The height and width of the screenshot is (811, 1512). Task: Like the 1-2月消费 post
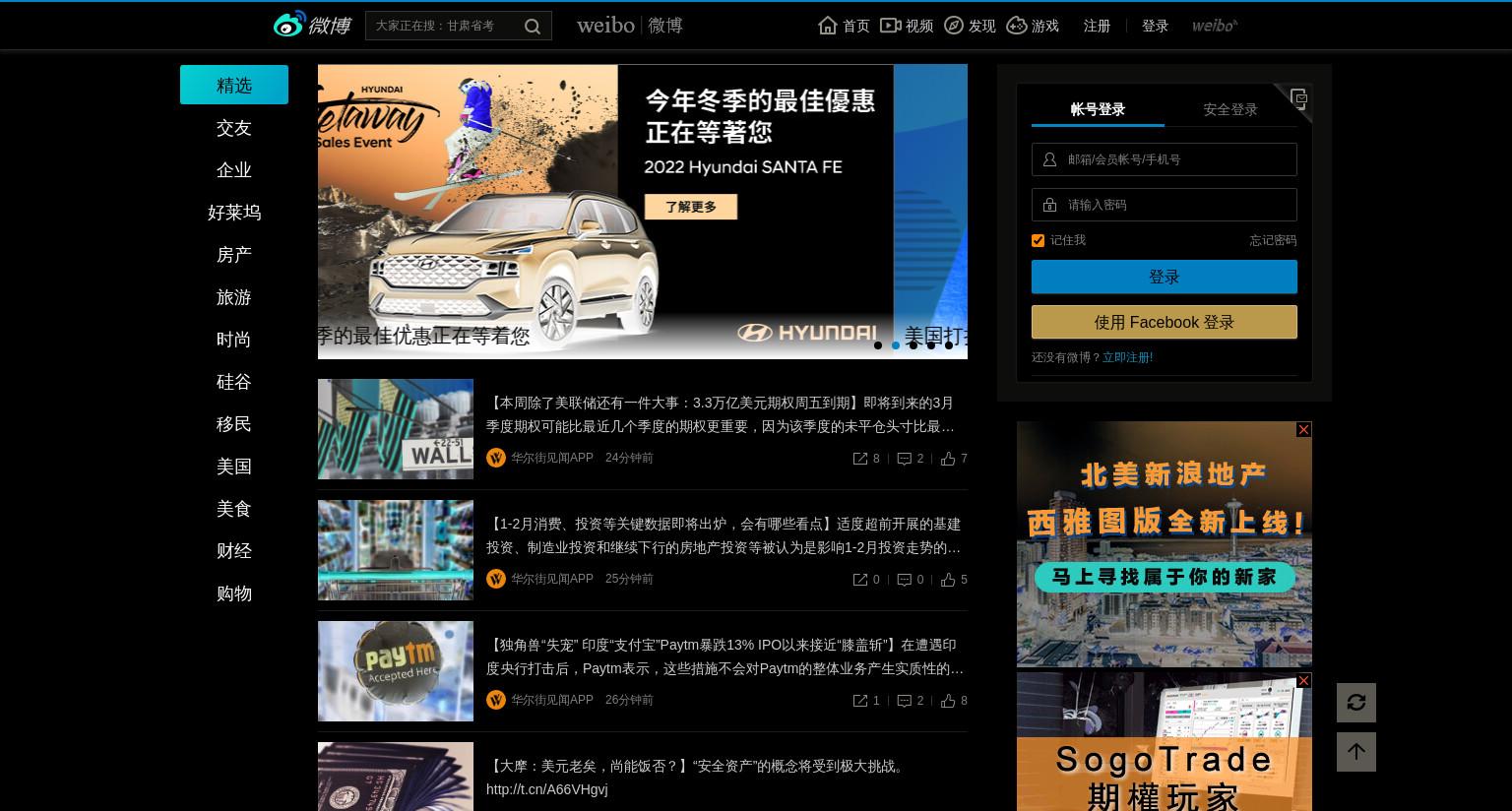948,580
